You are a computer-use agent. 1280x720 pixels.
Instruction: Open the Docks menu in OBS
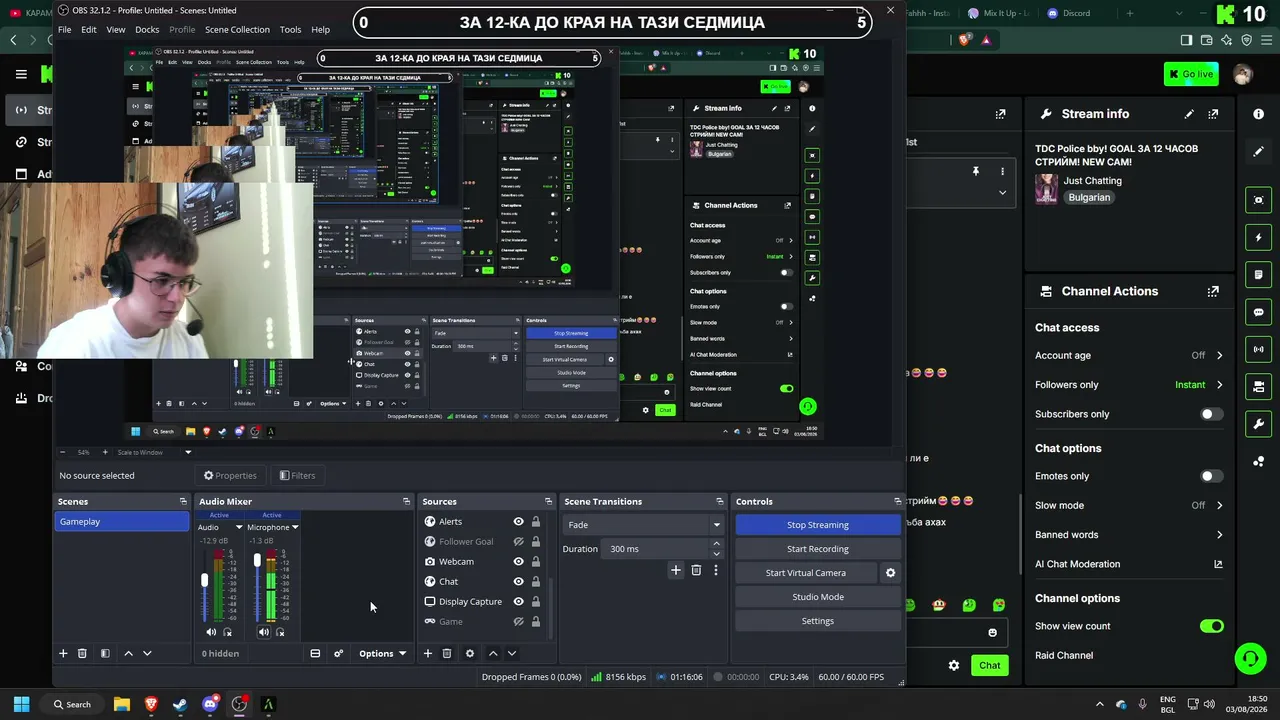147,29
